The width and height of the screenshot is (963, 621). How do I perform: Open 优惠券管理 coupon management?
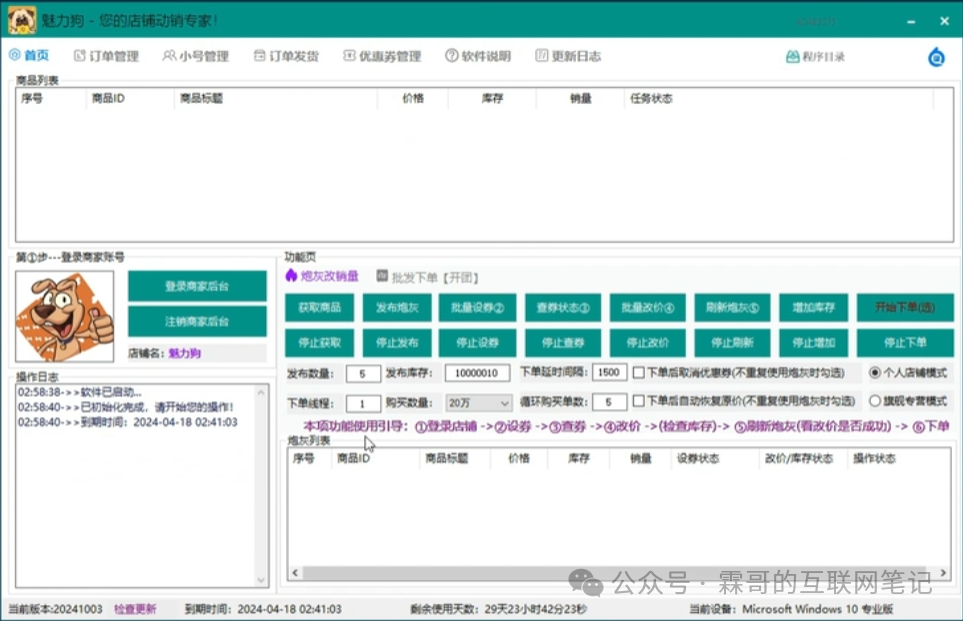point(382,57)
